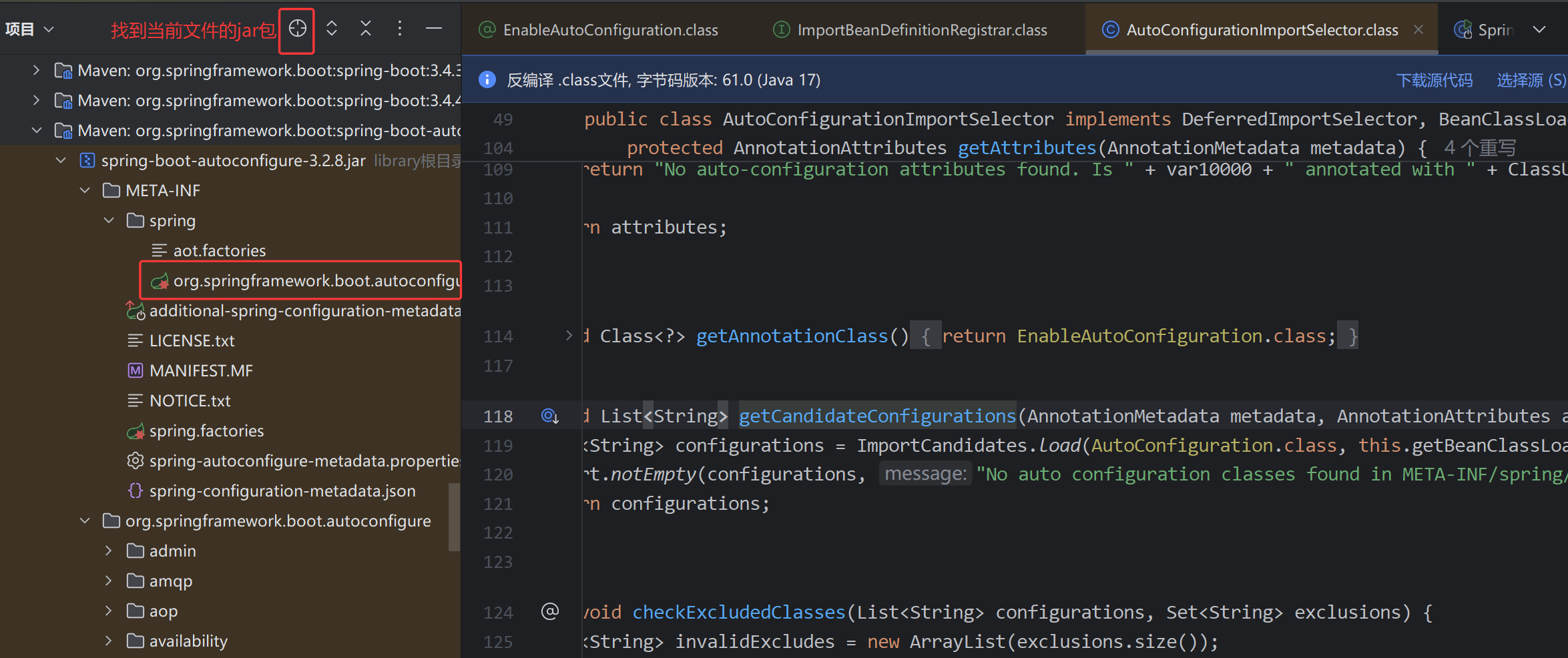1568x658 pixels.
Task: Open the 项目 view dropdown
Action: [29, 29]
